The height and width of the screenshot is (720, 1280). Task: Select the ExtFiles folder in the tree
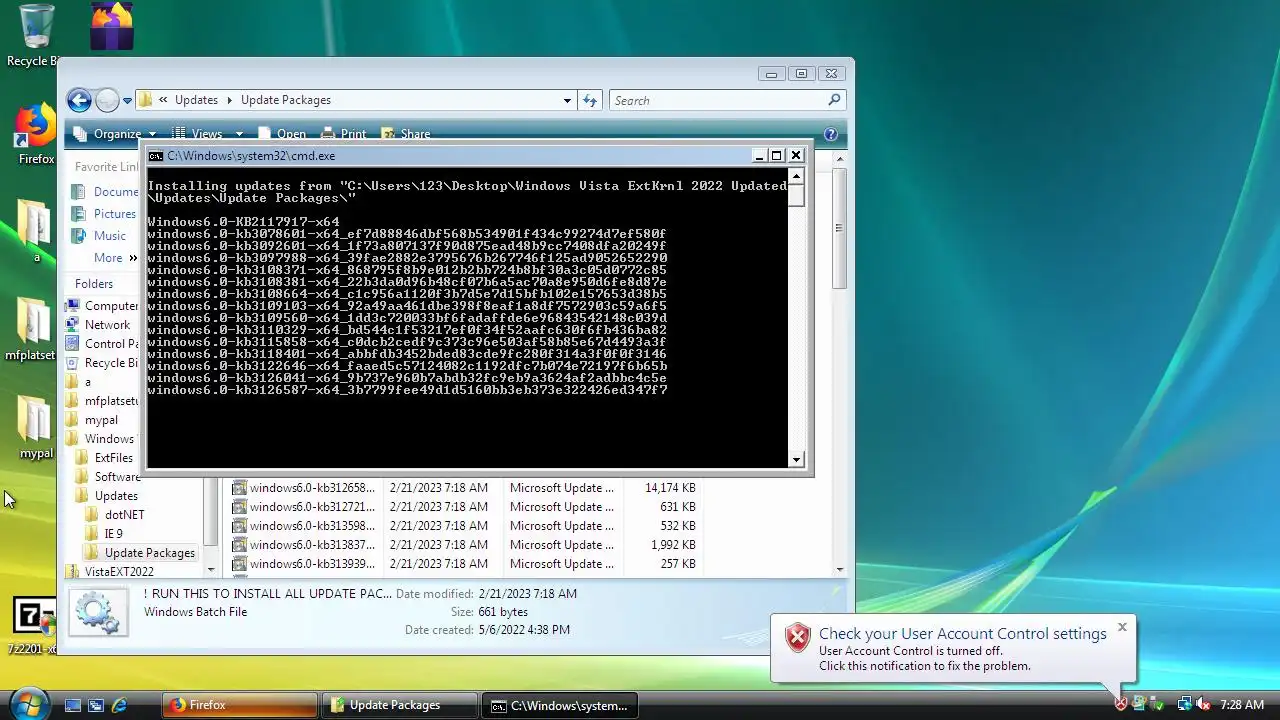(x=105, y=458)
